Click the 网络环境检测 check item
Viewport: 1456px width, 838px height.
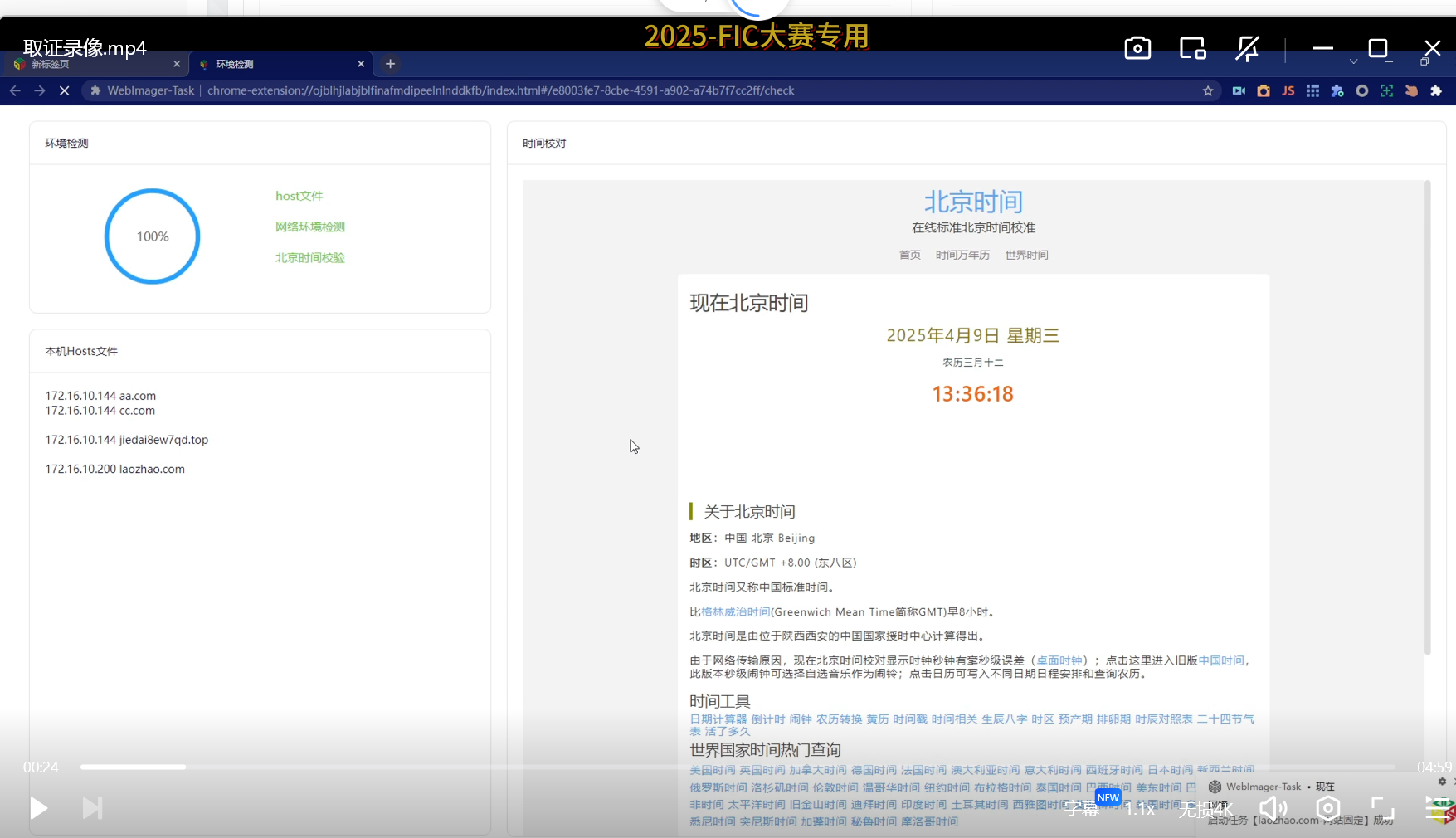tap(310, 227)
